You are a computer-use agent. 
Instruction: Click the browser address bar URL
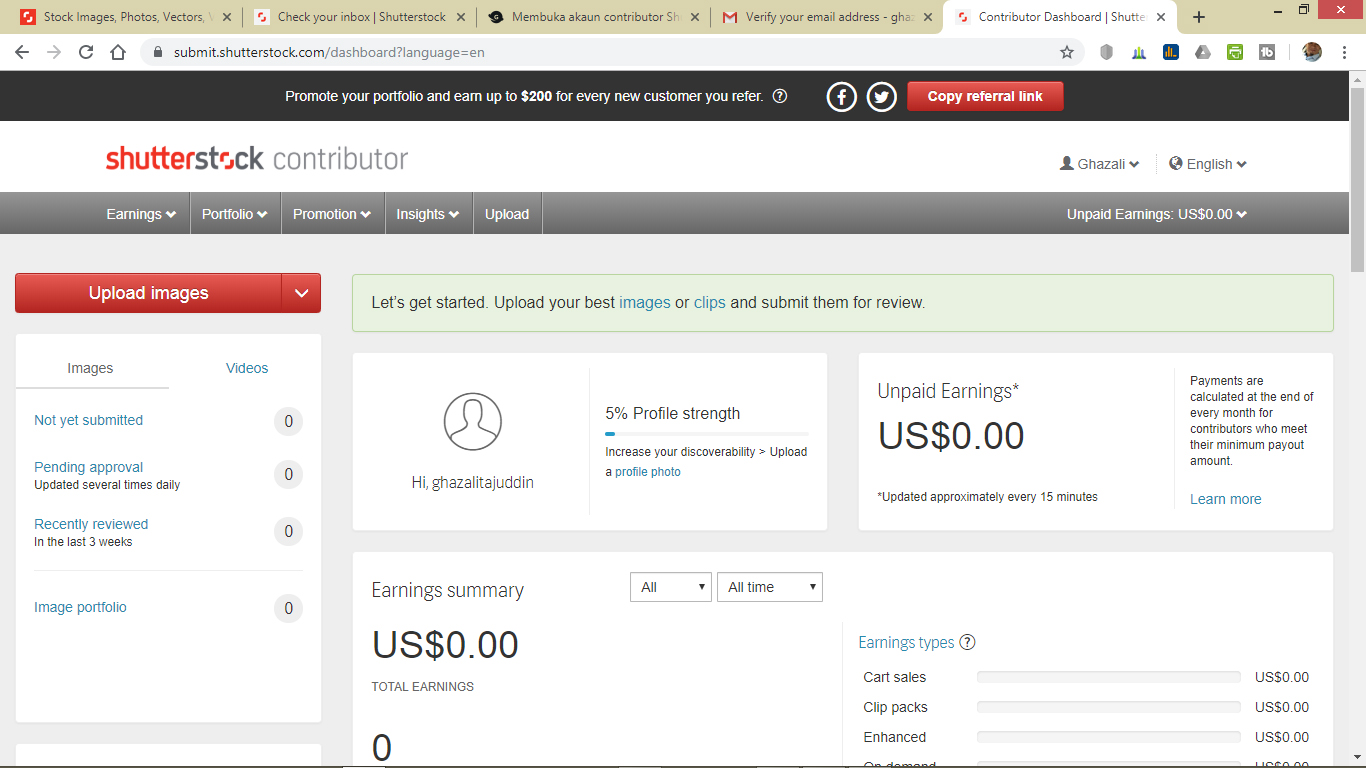click(329, 52)
